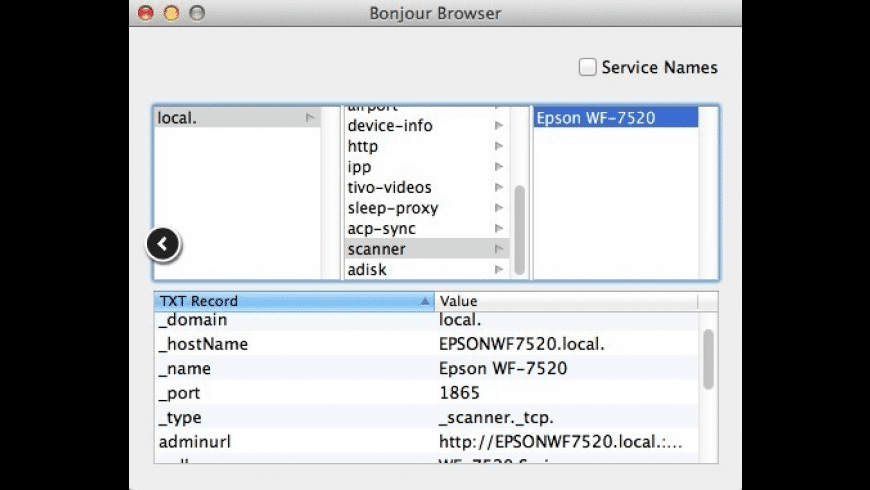Sort by the TXT Record column header
Screen dimensions: 870x490
[x=294, y=301]
